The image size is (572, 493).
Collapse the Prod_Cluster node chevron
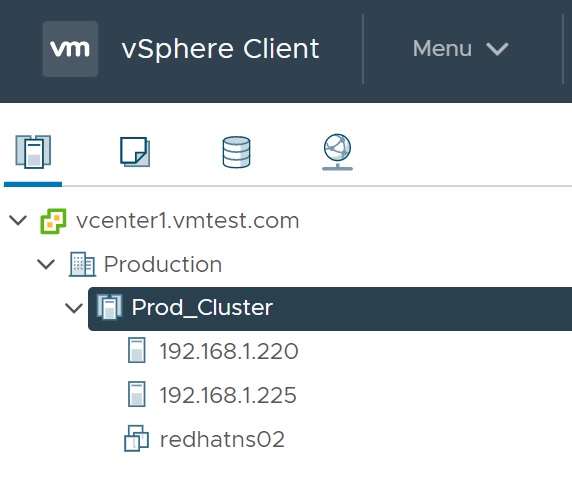pos(74,308)
